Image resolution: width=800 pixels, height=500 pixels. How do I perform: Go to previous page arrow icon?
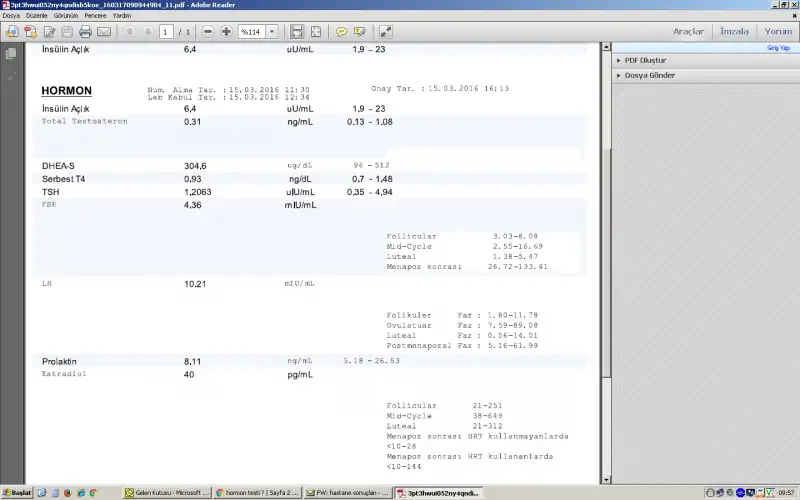pyautogui.click(x=130, y=32)
